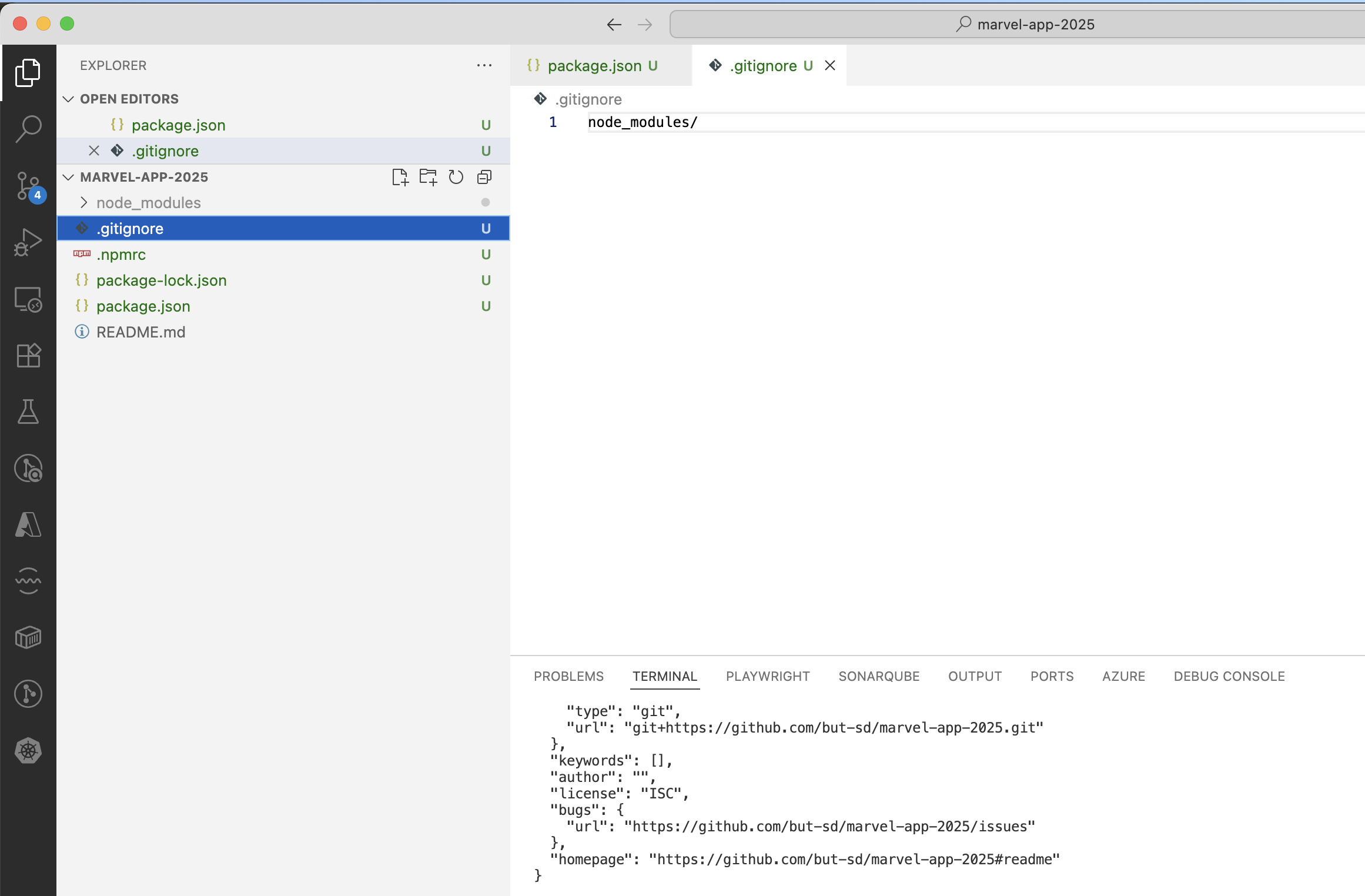Image resolution: width=1365 pixels, height=896 pixels.
Task: Open the README.md file
Action: pyautogui.click(x=283, y=332)
